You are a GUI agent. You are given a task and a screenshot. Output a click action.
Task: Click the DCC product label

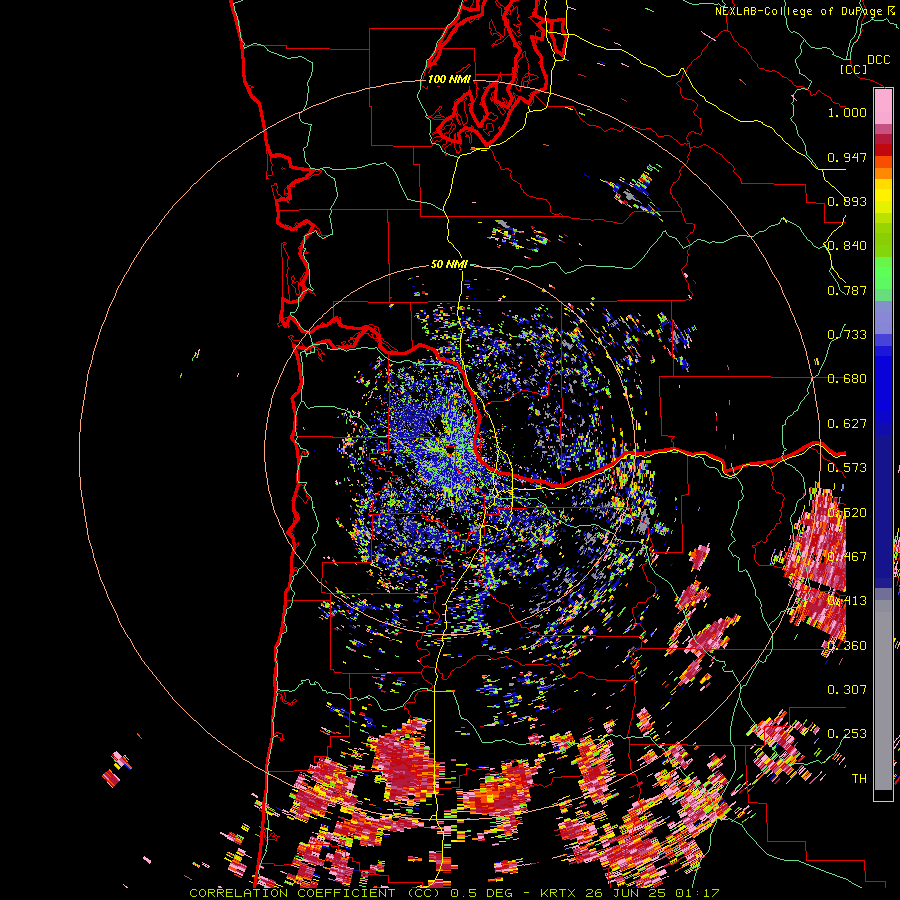click(878, 60)
